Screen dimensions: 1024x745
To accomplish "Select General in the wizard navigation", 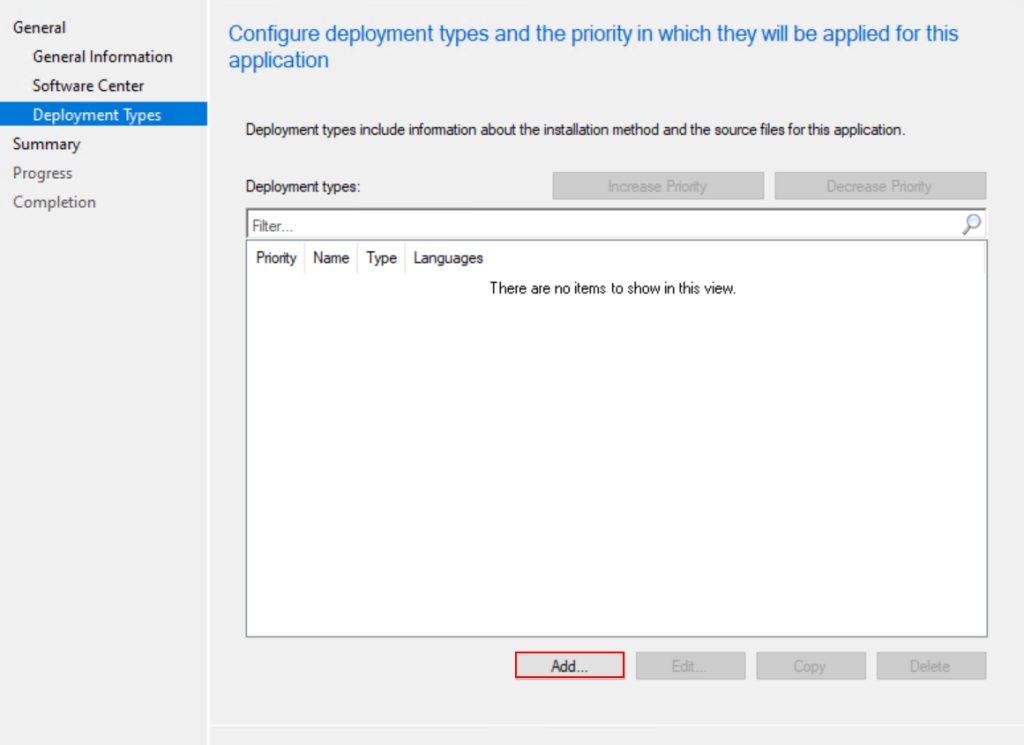I will [x=40, y=28].
